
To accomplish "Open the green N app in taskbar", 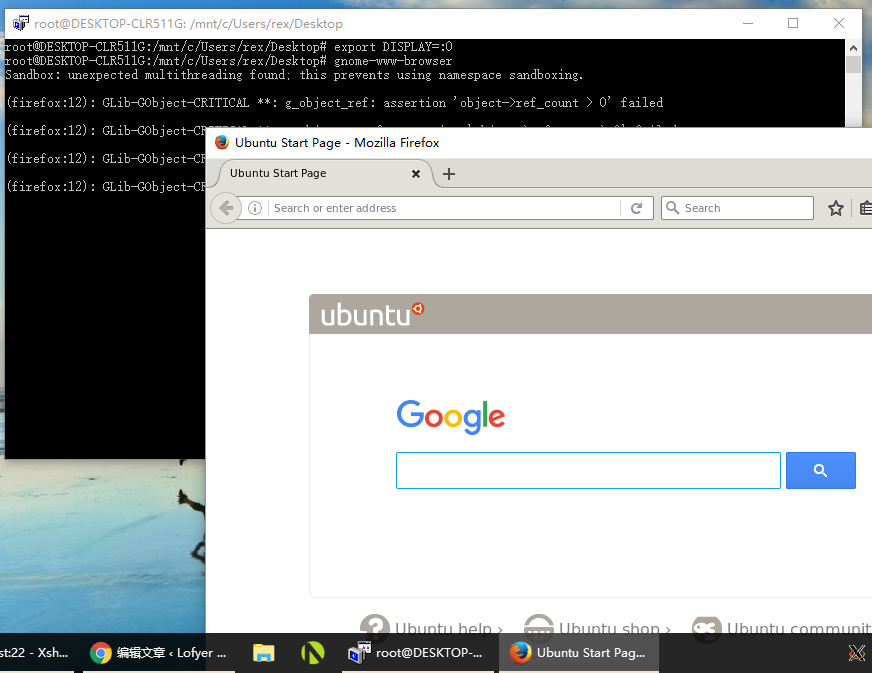I will click(x=313, y=653).
